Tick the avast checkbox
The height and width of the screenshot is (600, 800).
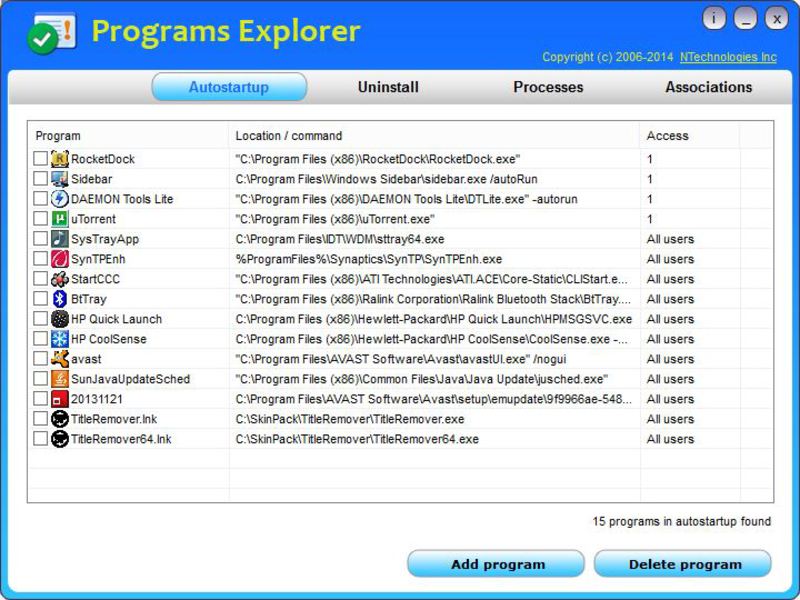(40, 359)
